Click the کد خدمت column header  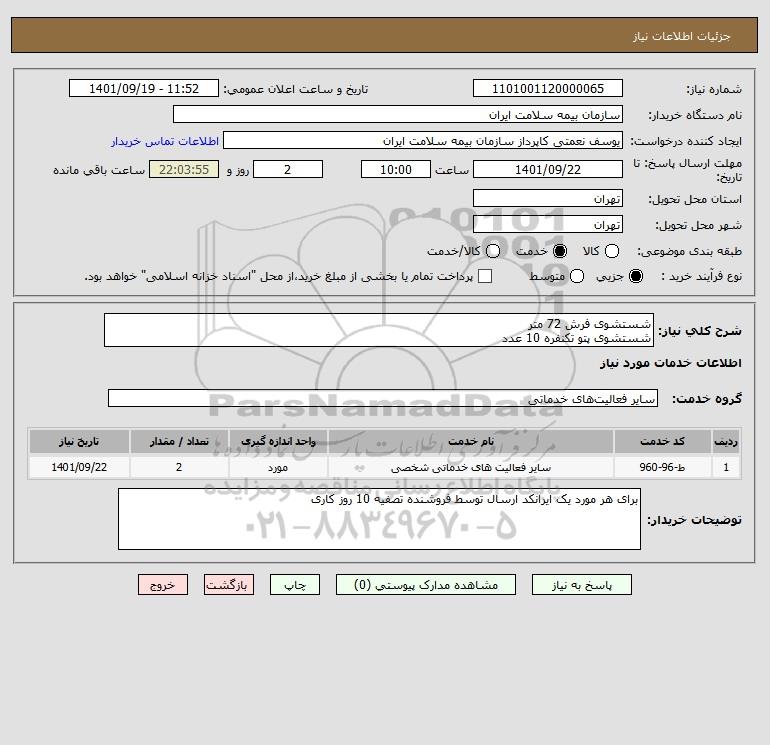point(662,441)
